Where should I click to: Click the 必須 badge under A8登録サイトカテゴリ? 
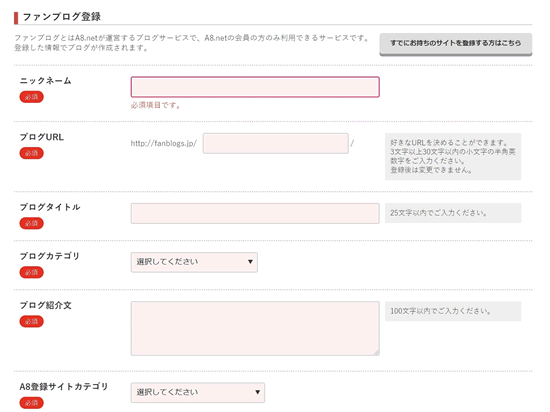pyautogui.click(x=32, y=403)
